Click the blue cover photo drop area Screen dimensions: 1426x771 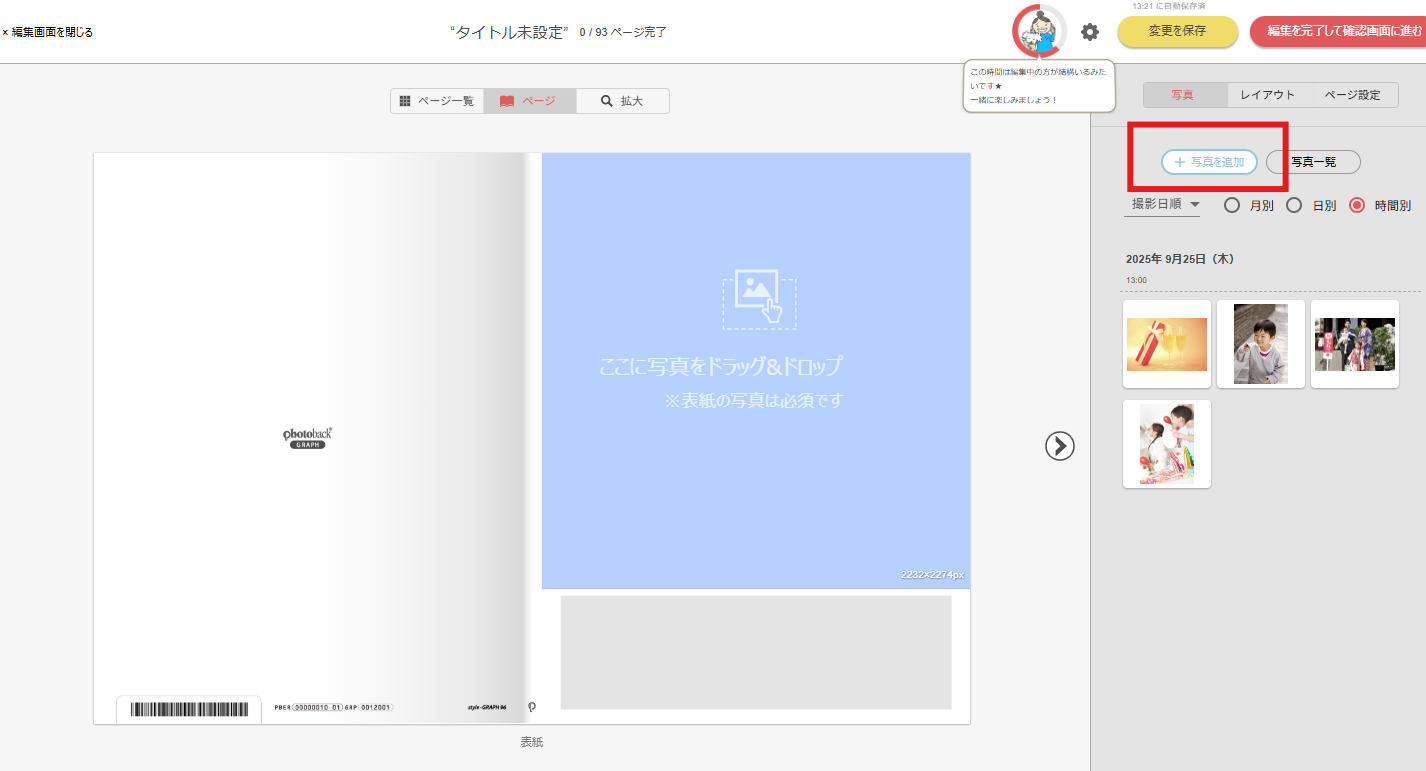pos(756,371)
